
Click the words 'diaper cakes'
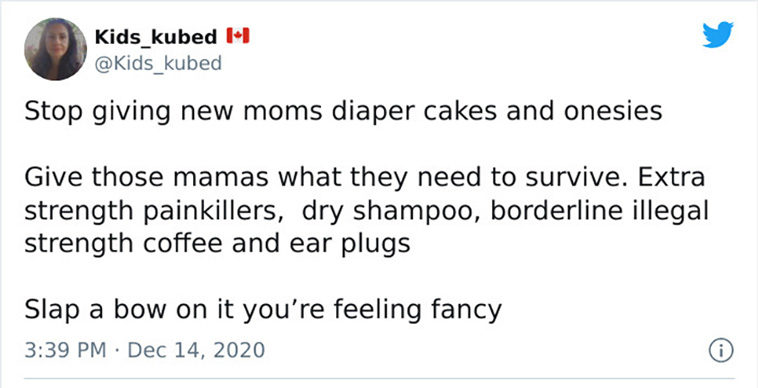click(414, 112)
